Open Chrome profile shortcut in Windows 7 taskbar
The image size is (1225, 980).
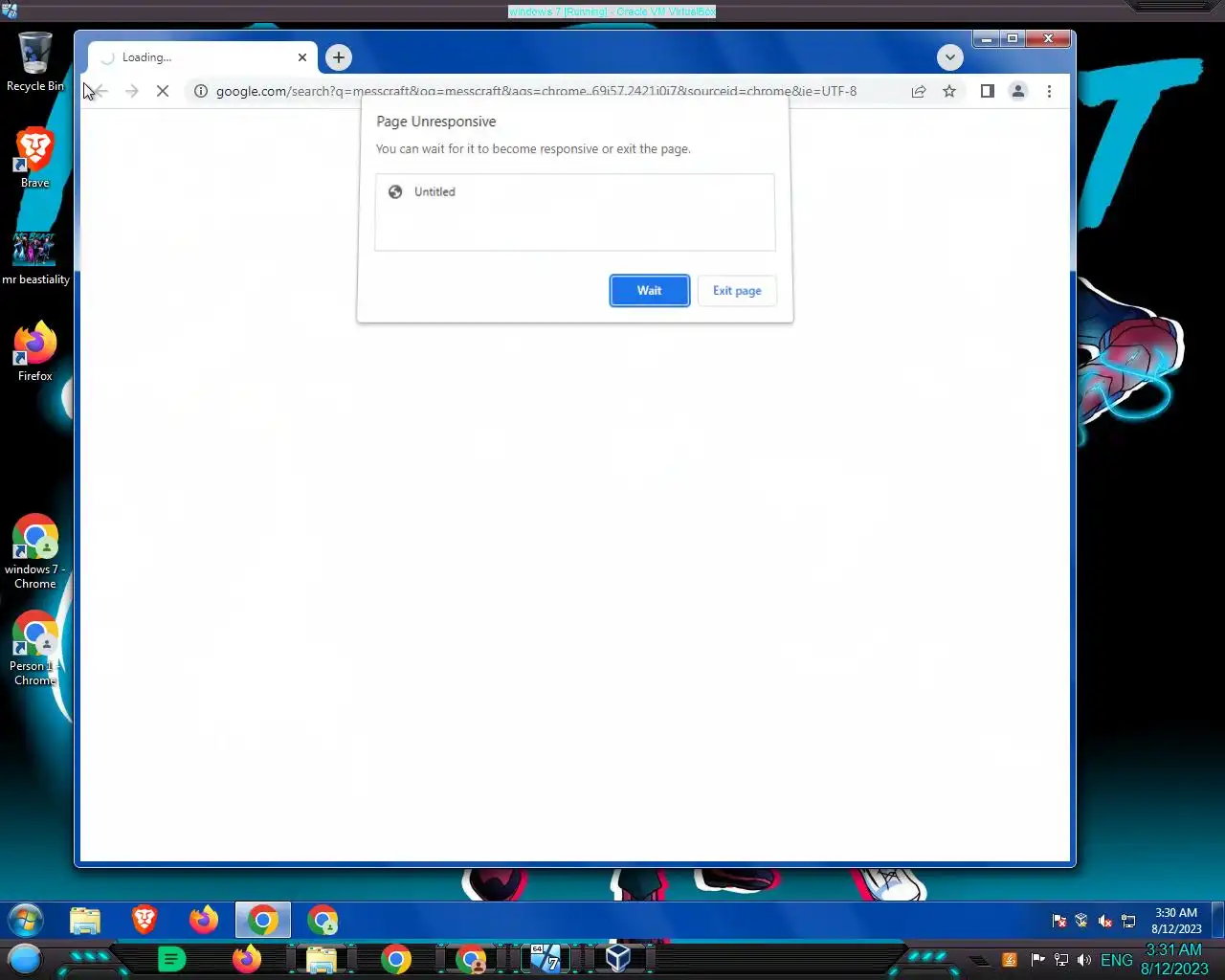click(323, 921)
